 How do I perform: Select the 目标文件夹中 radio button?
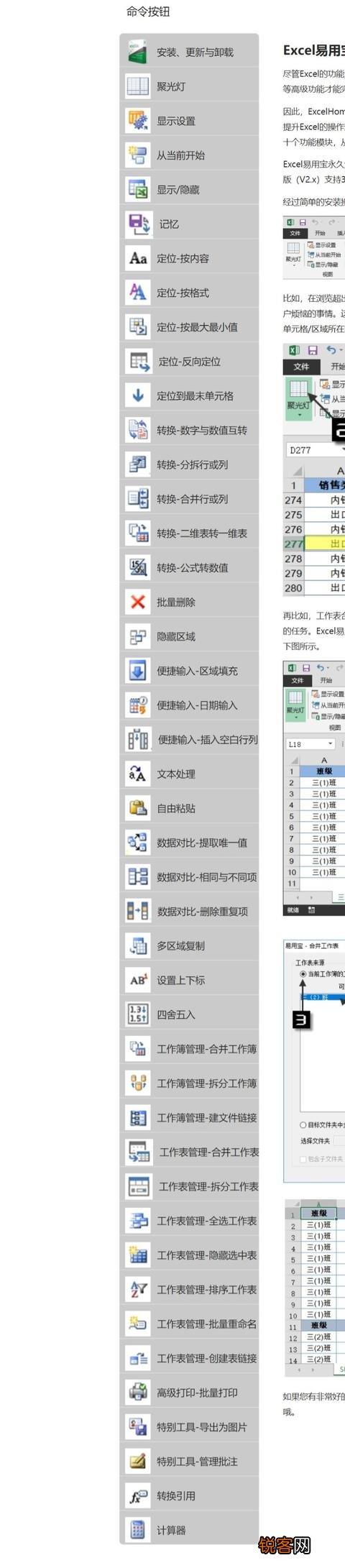303,1125
